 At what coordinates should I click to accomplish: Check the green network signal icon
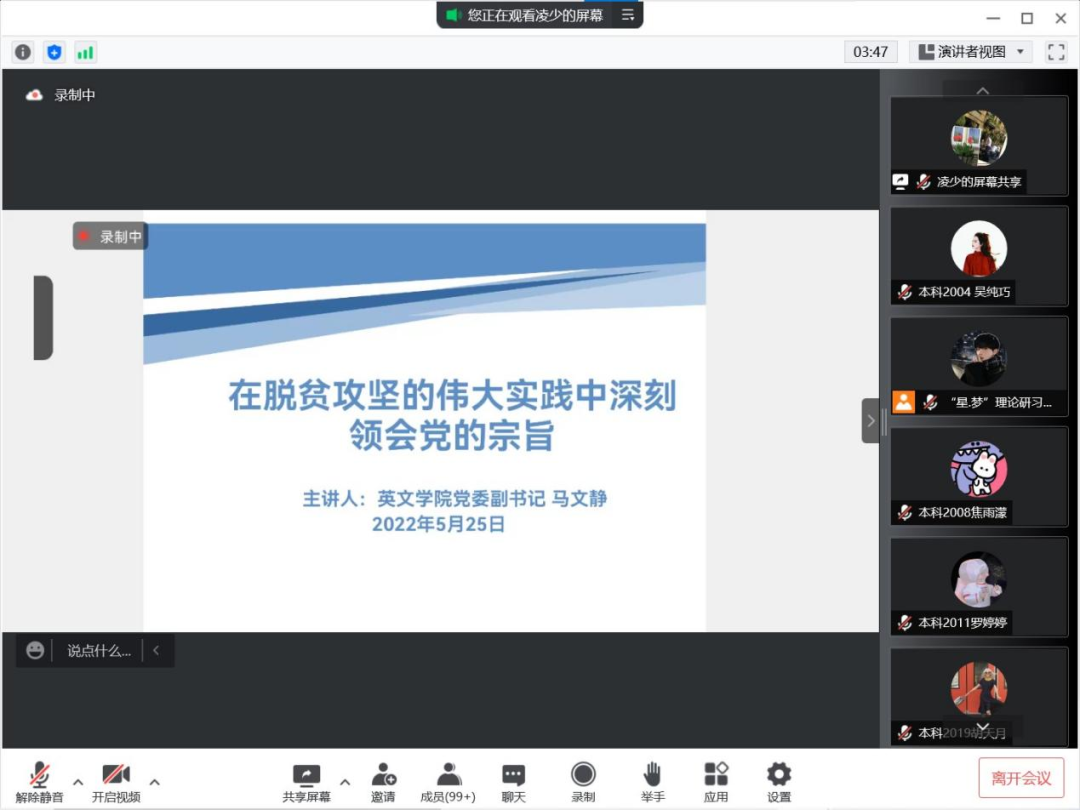(x=86, y=52)
